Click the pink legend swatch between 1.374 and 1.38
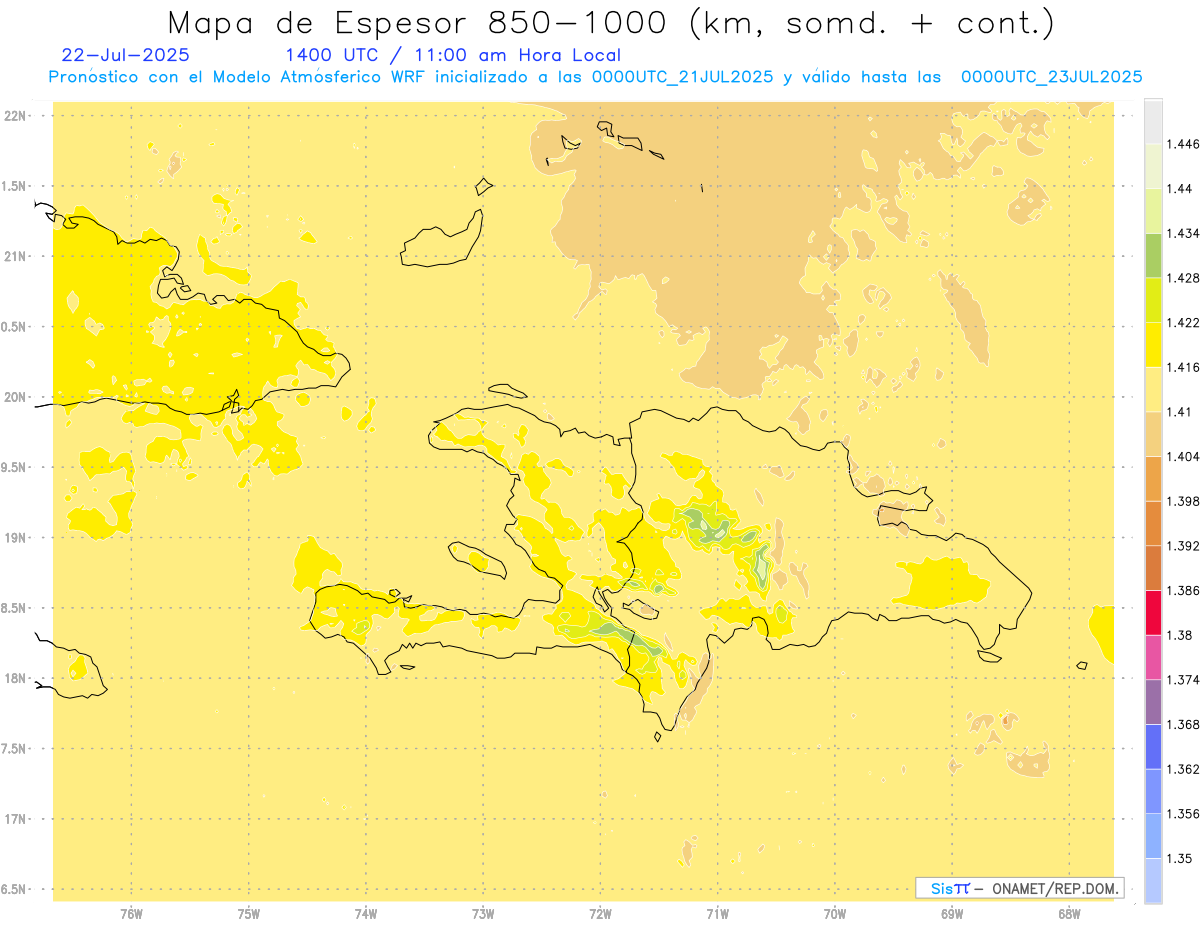The width and height of the screenshot is (1200, 927). point(1153,657)
